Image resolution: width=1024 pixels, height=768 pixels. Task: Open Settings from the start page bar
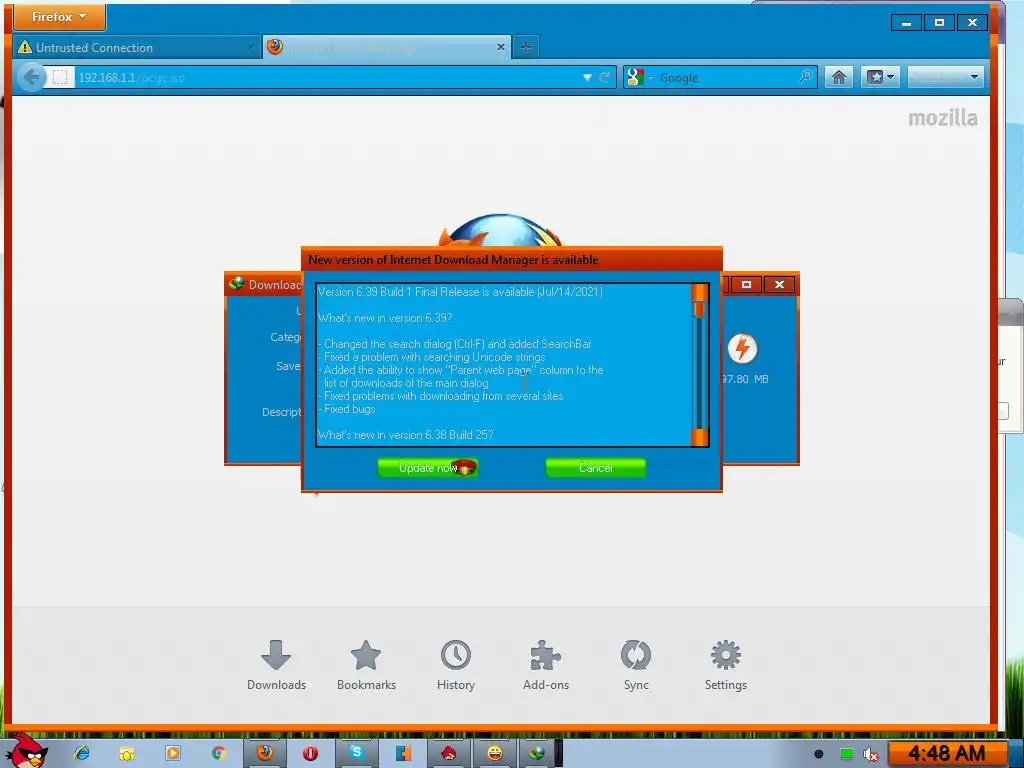tap(726, 665)
